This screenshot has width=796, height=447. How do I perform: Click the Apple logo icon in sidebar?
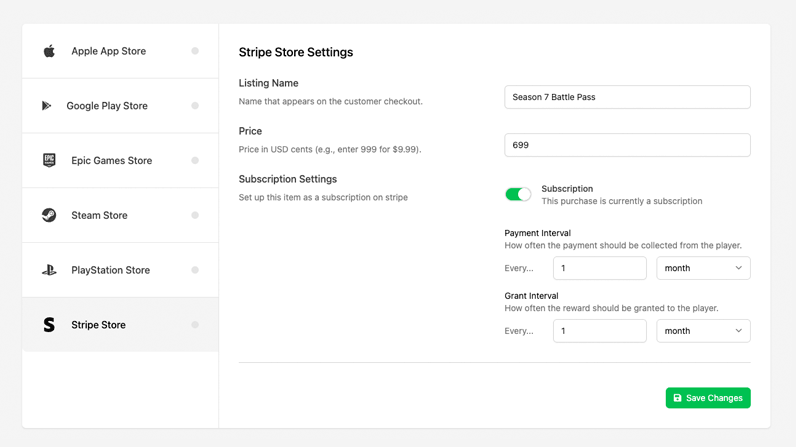pos(49,51)
